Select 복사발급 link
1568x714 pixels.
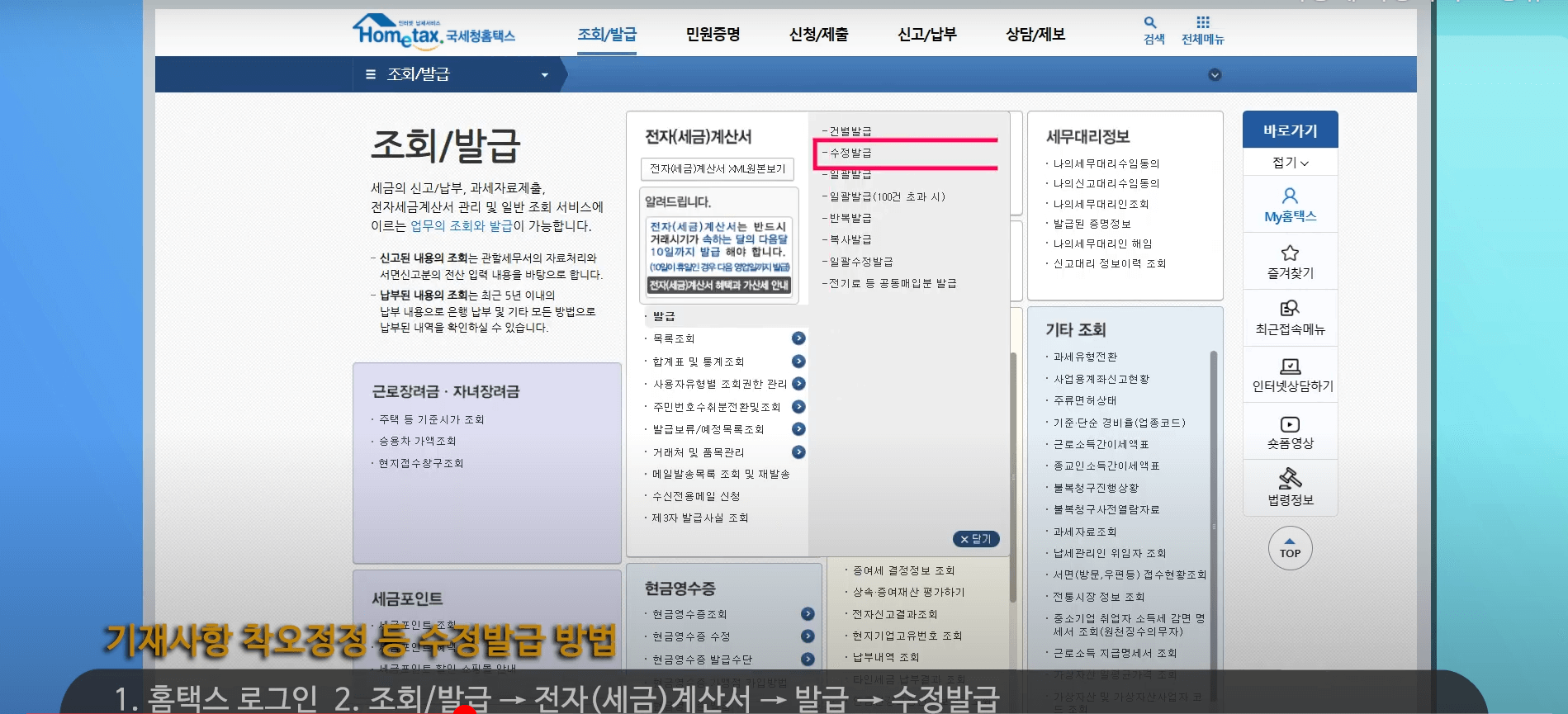tap(850, 239)
